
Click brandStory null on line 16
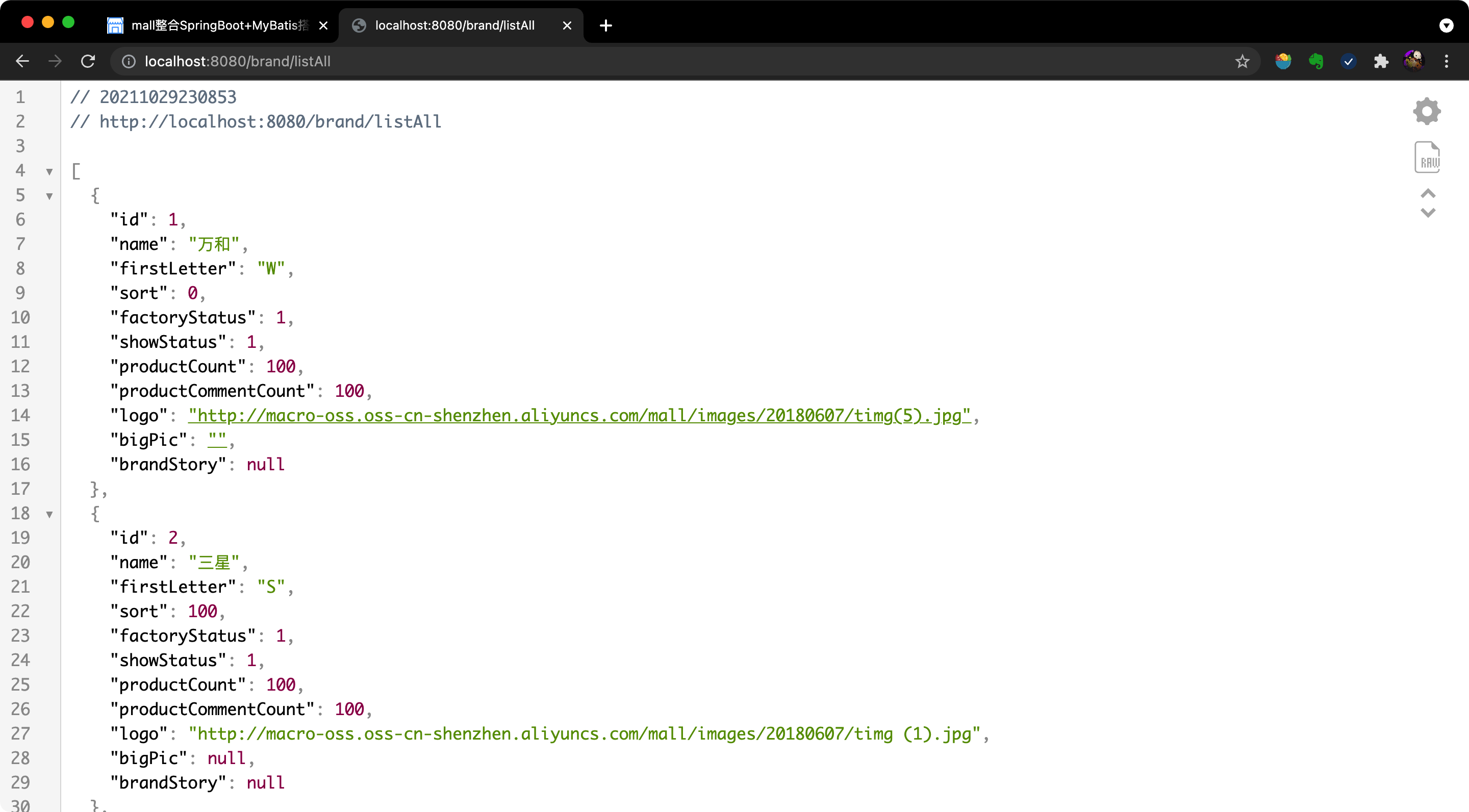point(265,465)
